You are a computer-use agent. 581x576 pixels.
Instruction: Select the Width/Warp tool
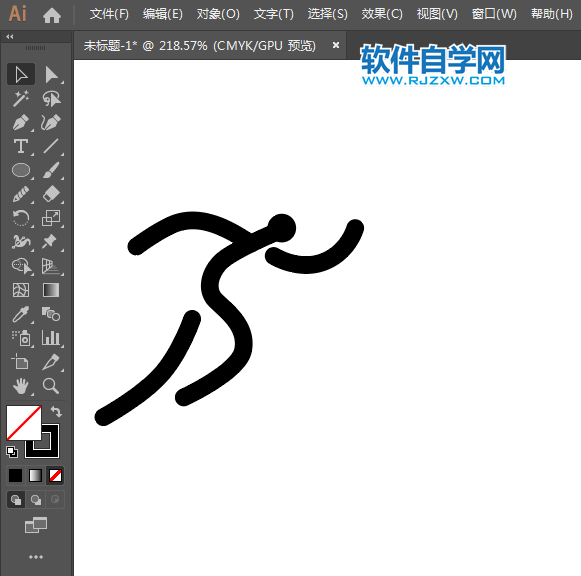coord(21,242)
